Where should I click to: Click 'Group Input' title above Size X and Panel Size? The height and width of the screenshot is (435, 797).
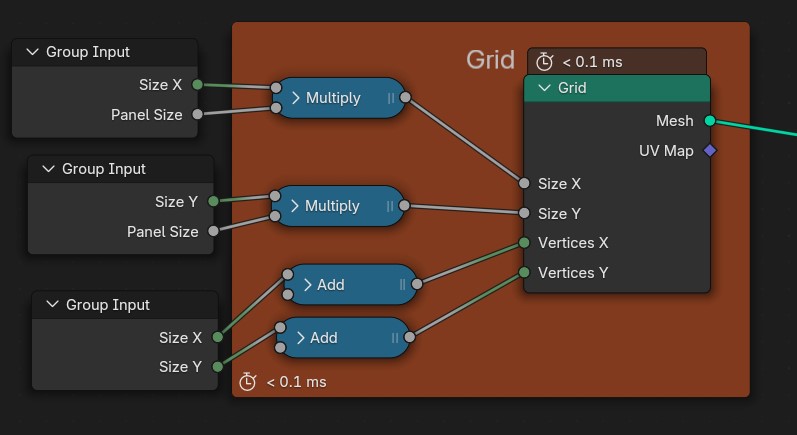[x=88, y=52]
